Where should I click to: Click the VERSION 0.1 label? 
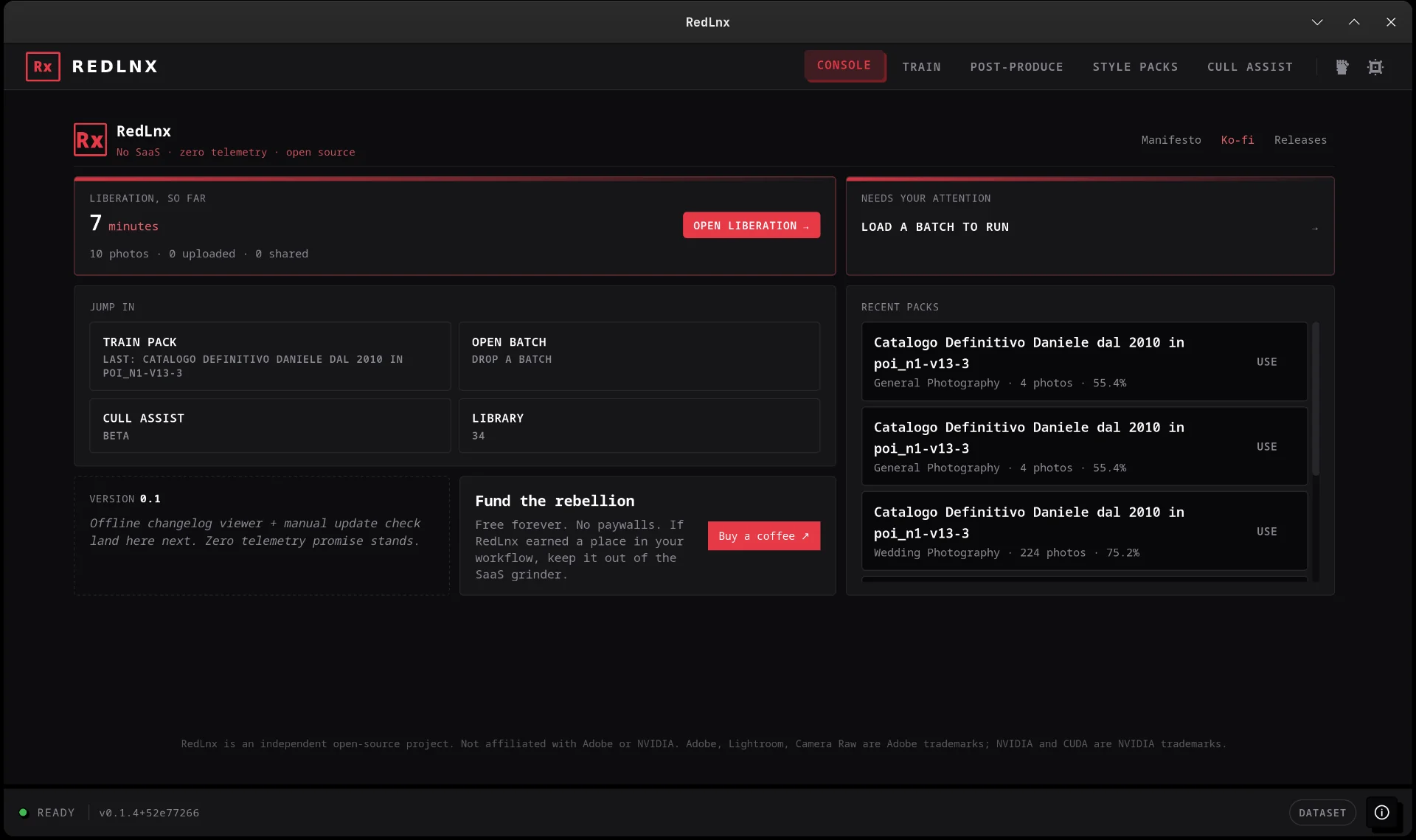125,499
